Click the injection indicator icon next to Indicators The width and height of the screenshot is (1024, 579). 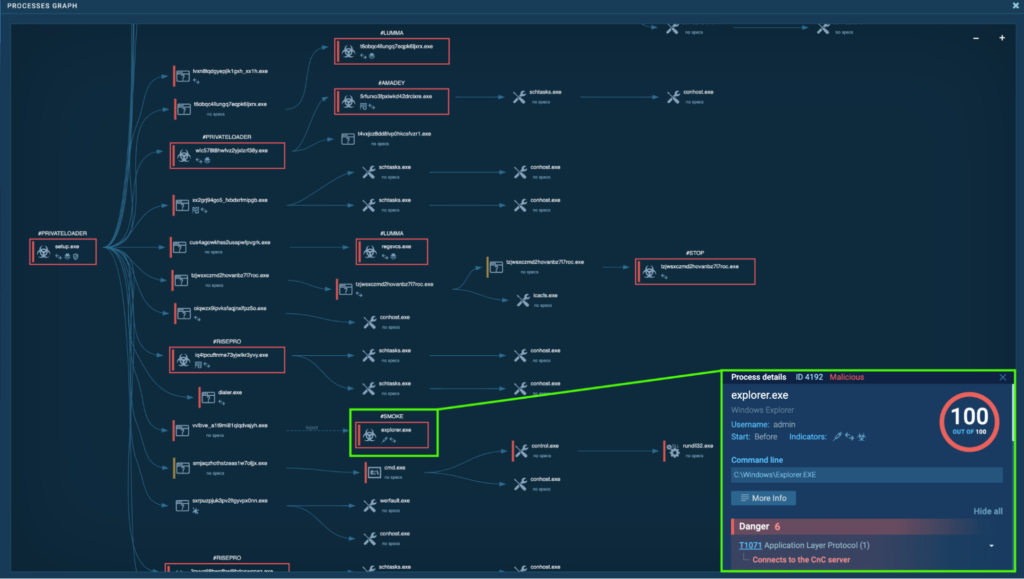click(x=837, y=436)
